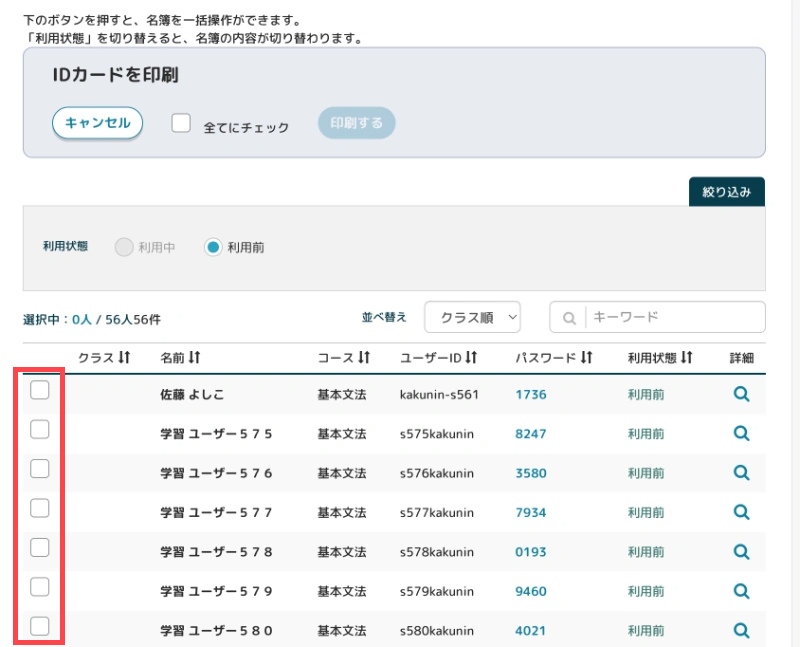Click the name 佐藤 よしこ

coord(192,394)
